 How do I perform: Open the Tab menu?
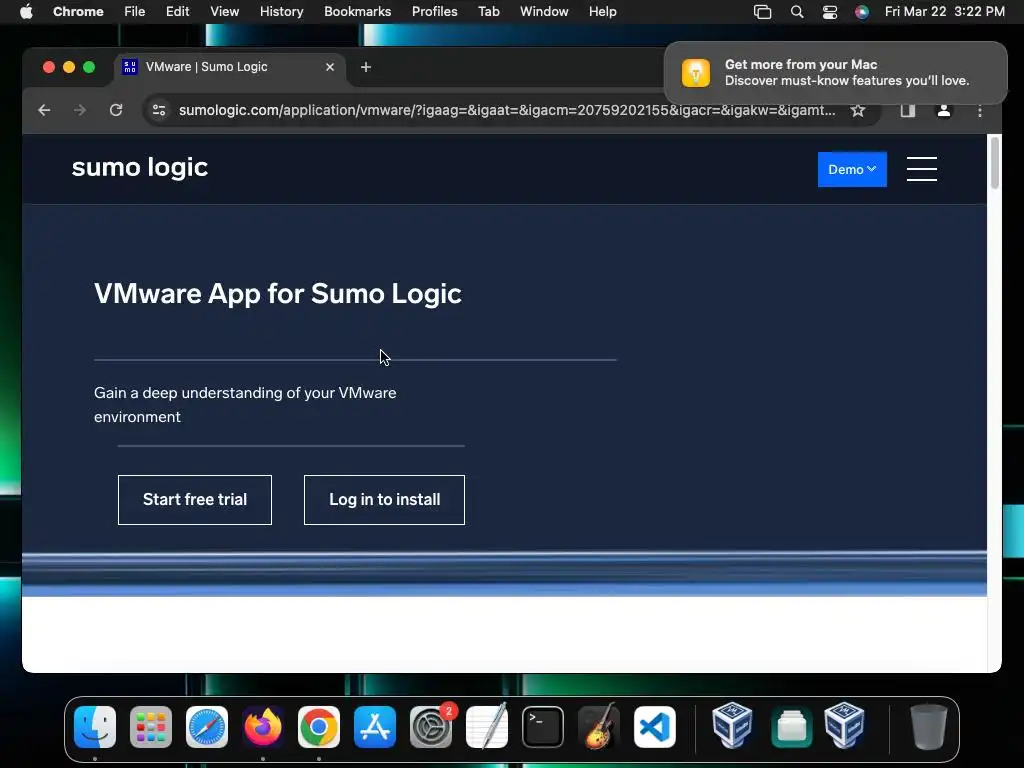(488, 11)
